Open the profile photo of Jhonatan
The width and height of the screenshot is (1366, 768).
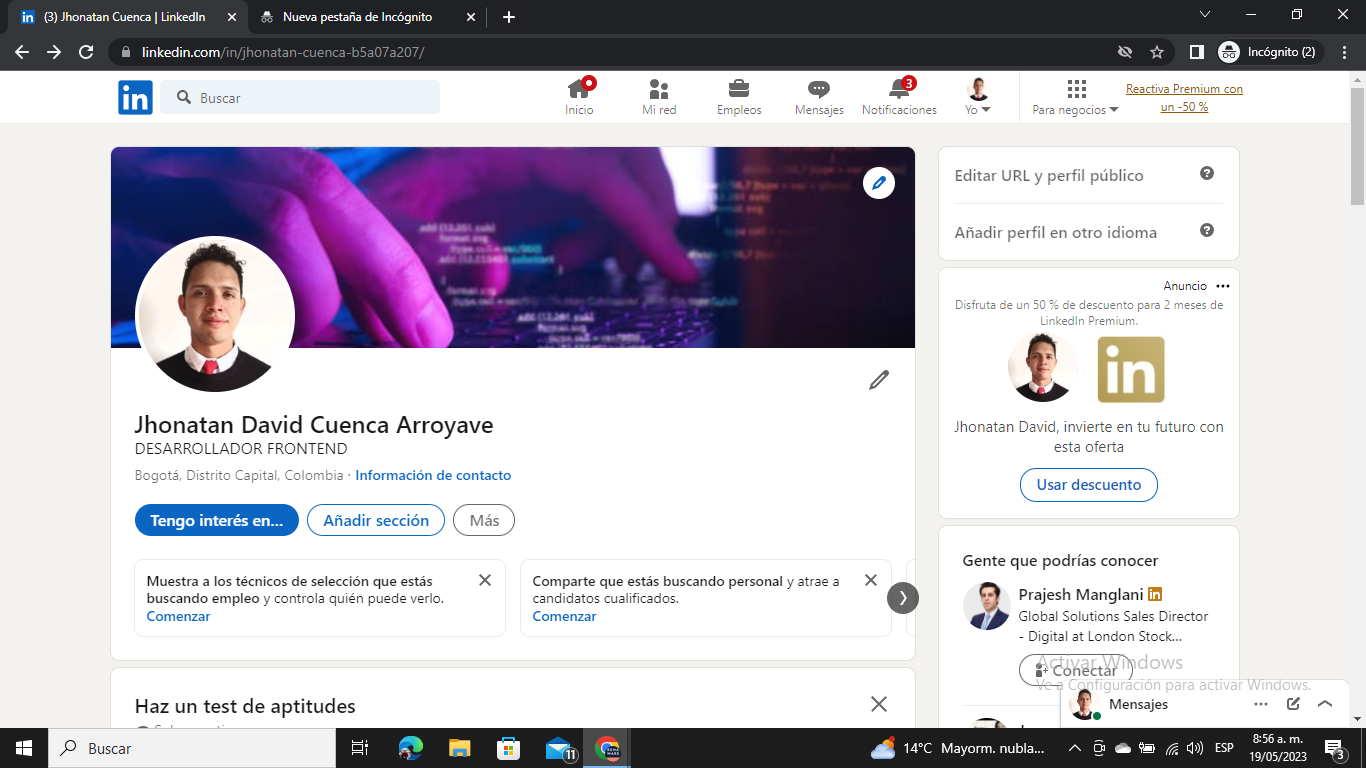click(215, 316)
